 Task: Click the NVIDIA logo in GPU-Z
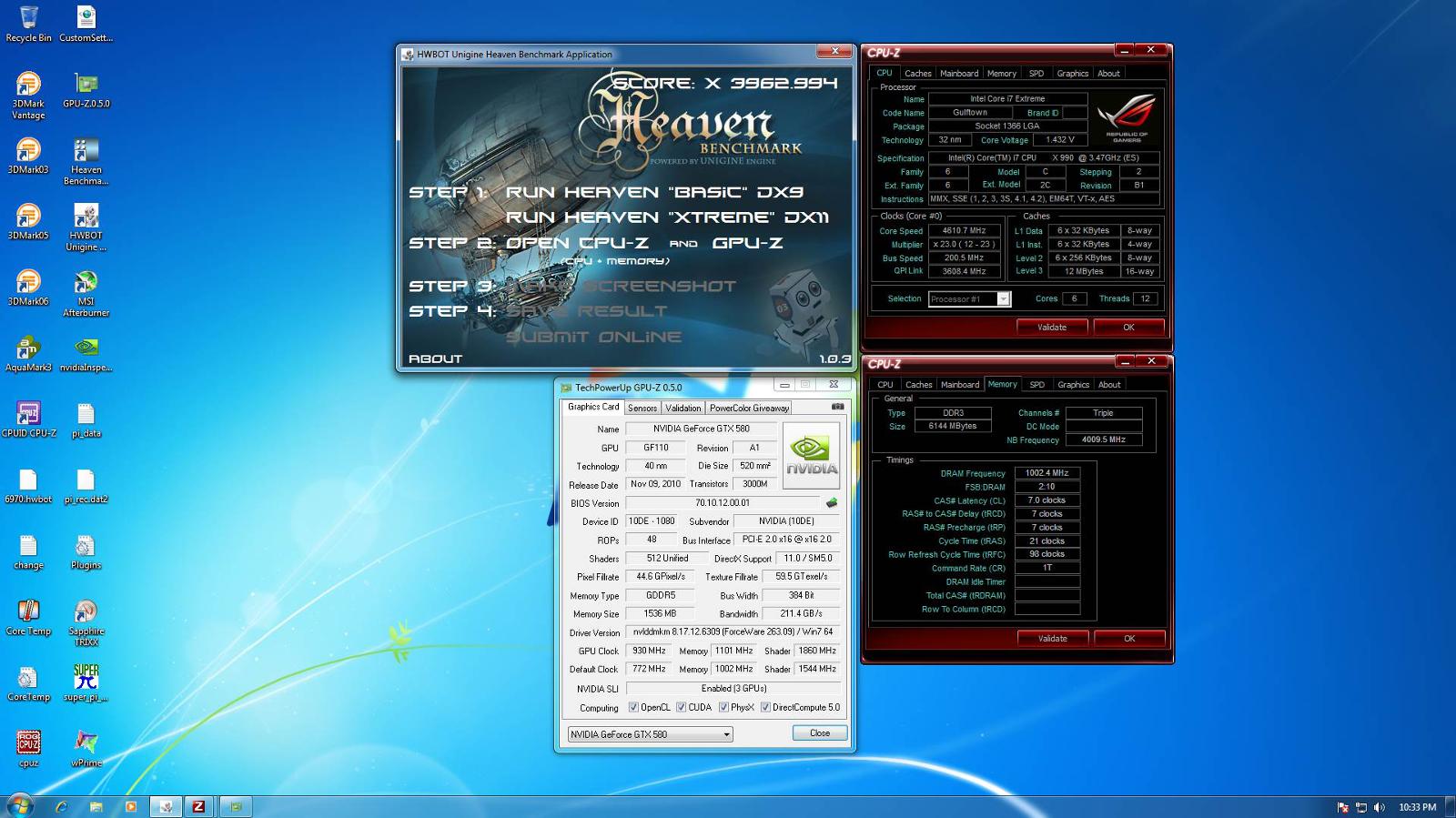point(811,455)
